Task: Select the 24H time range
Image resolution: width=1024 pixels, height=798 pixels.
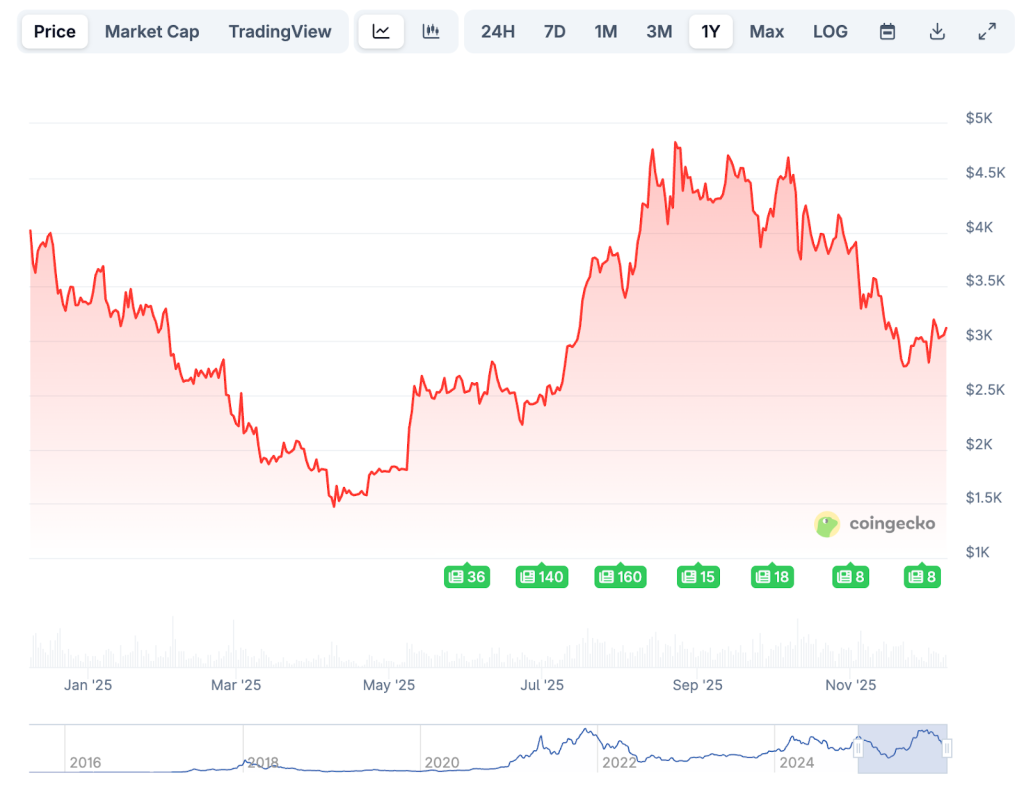Action: click(x=498, y=31)
